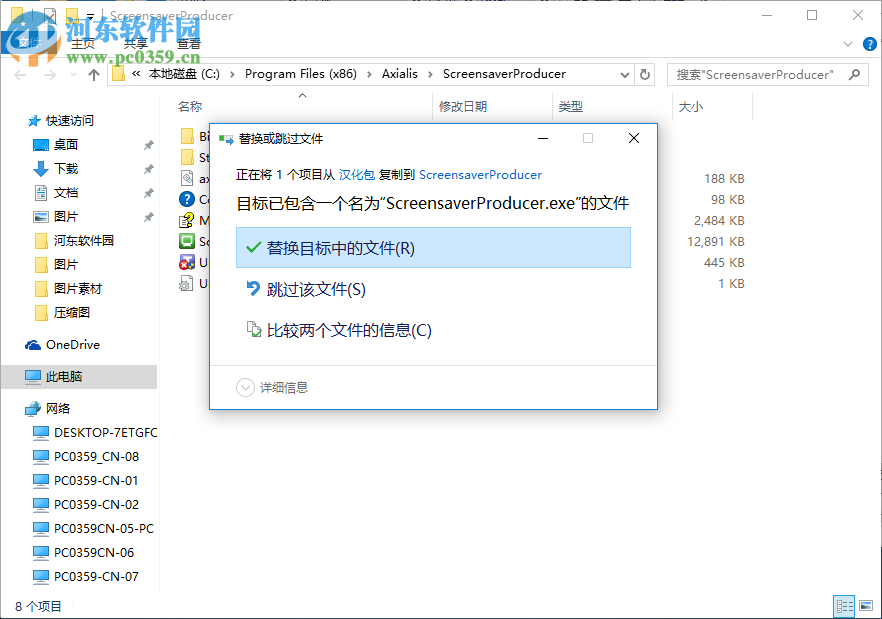
Task: Open the ScreensaverProducer destination folder link
Action: [480, 174]
